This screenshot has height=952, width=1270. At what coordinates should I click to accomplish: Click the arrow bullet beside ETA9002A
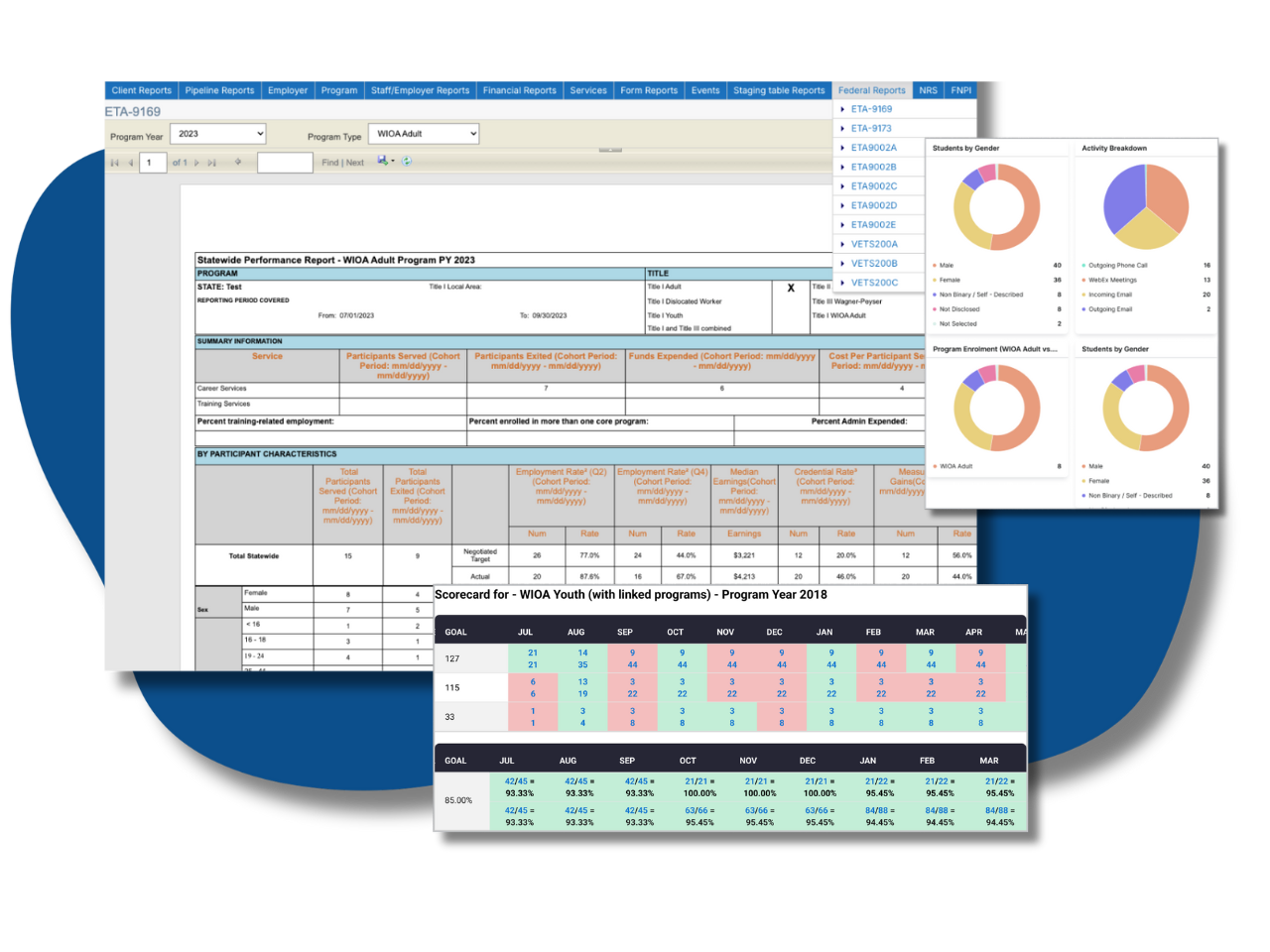click(842, 148)
